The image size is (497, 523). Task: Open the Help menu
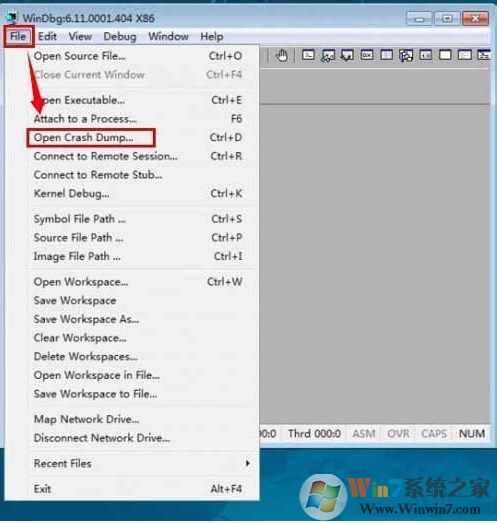click(x=212, y=36)
